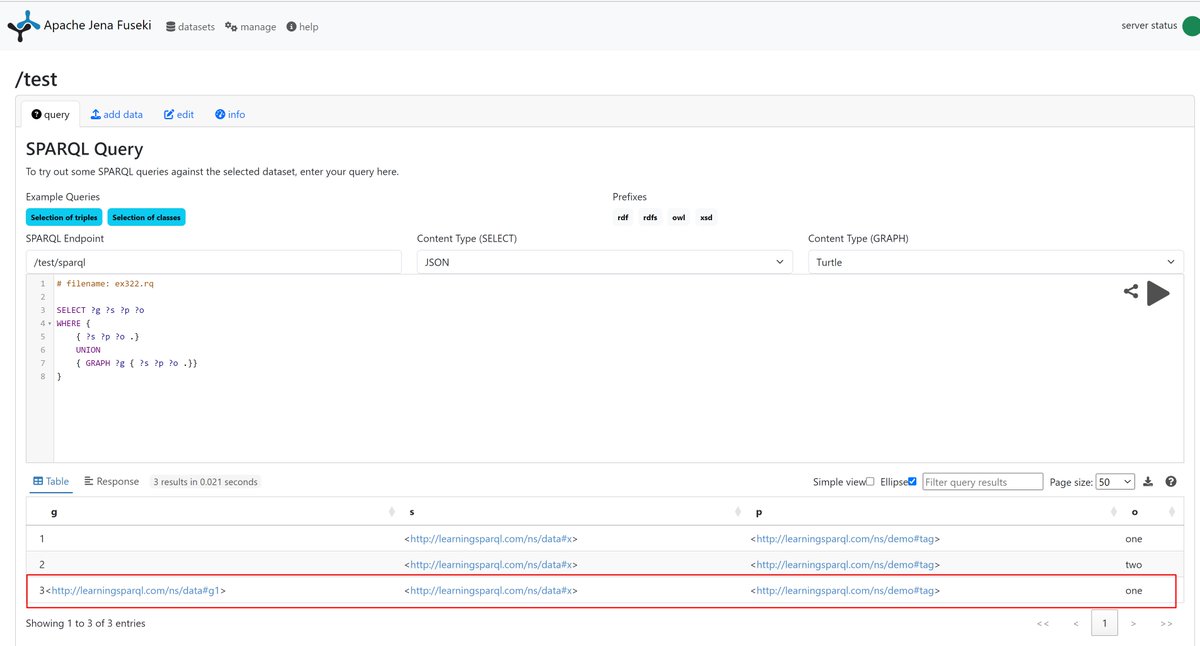The image size is (1200, 646).
Task: Open the data#g1 graph link in row 3
Action: [x=136, y=590]
